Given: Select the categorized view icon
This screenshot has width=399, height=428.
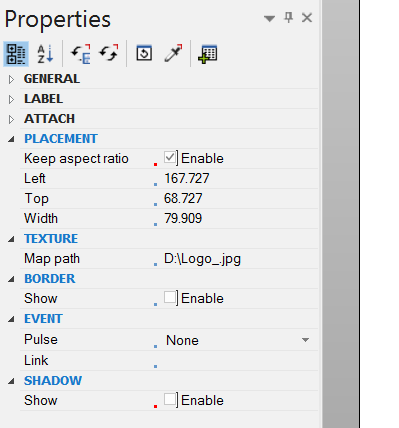Looking at the screenshot, I should [16, 54].
